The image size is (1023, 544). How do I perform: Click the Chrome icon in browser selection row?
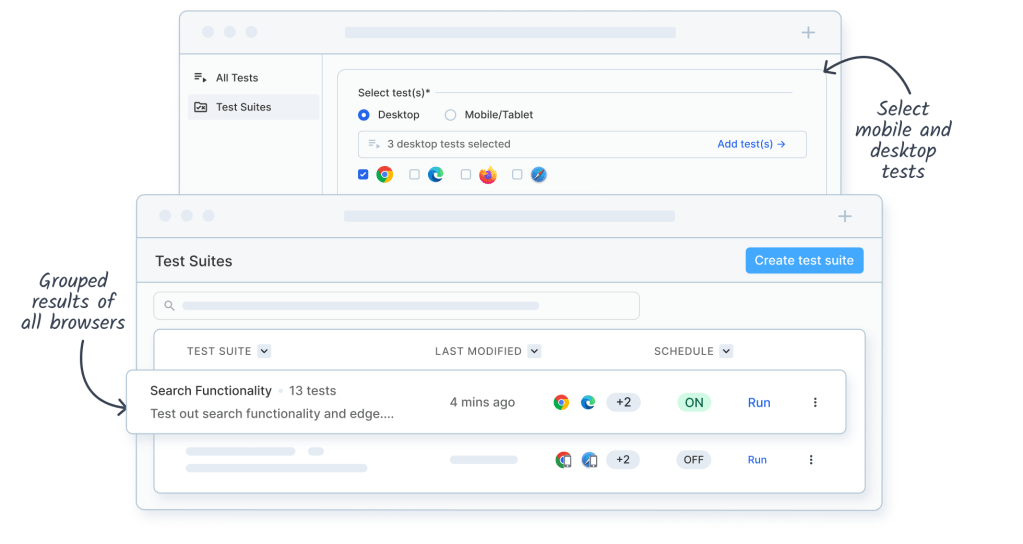pyautogui.click(x=385, y=175)
